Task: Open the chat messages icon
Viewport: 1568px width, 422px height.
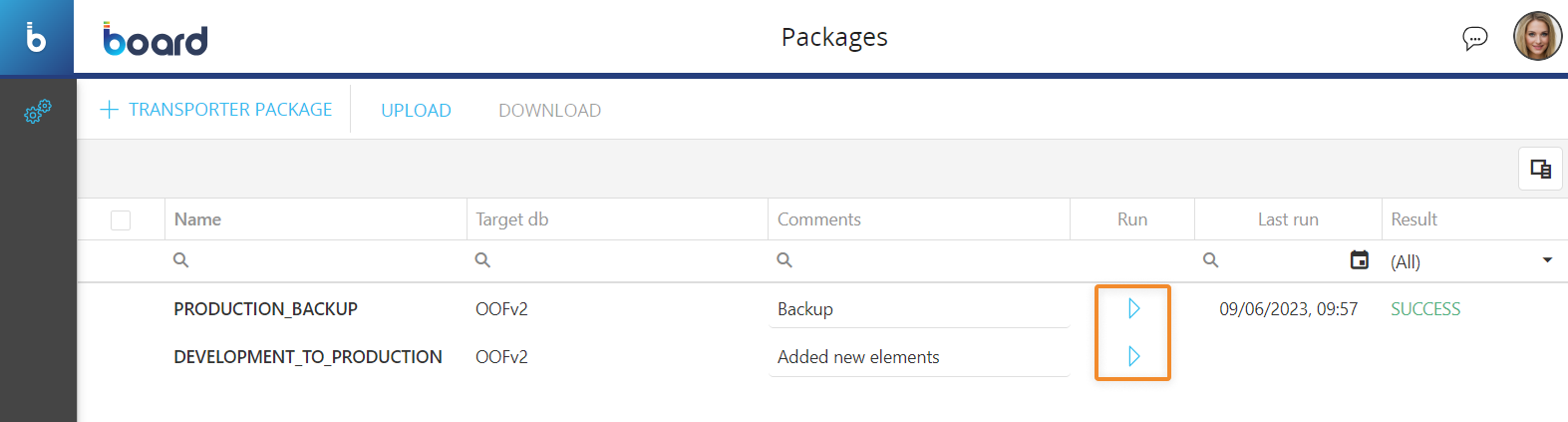Action: pos(1474,38)
